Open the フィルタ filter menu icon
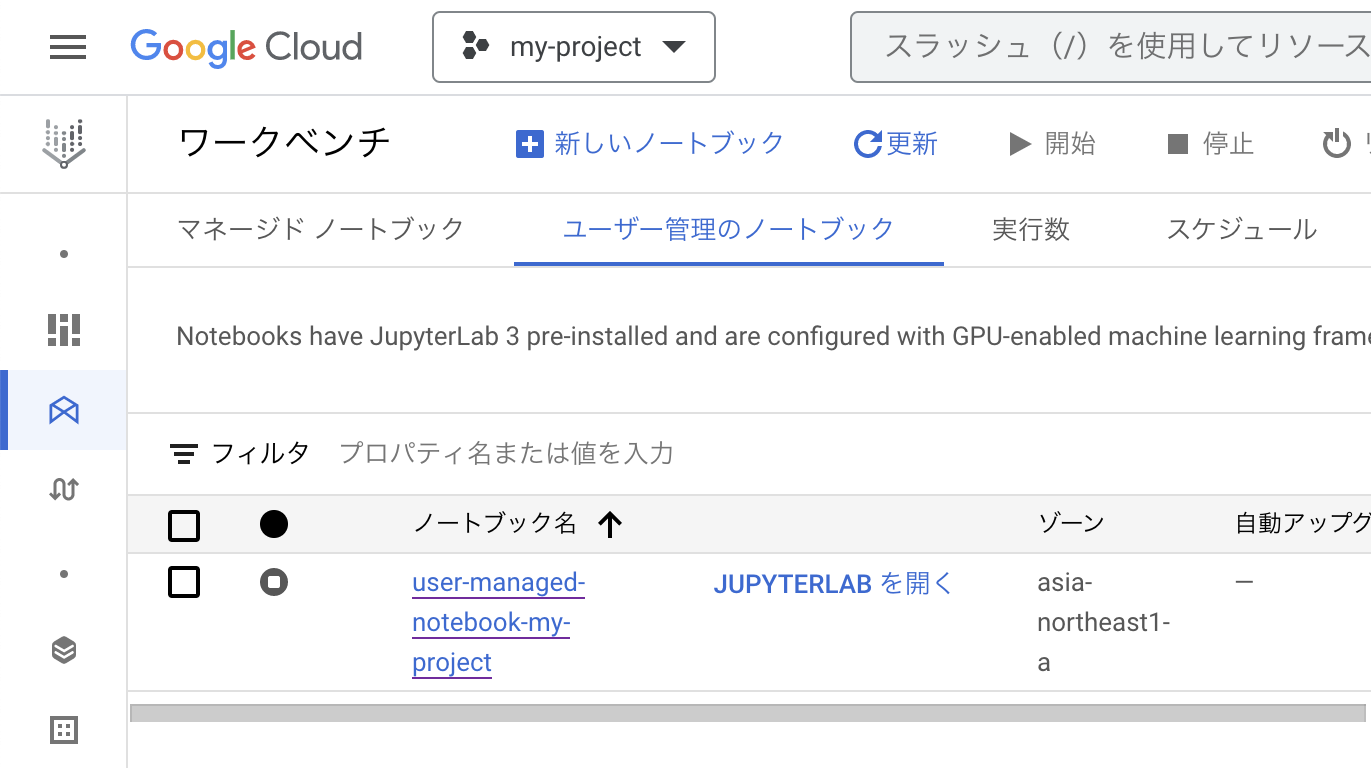This screenshot has height=768, width=1371. pyautogui.click(x=183, y=454)
